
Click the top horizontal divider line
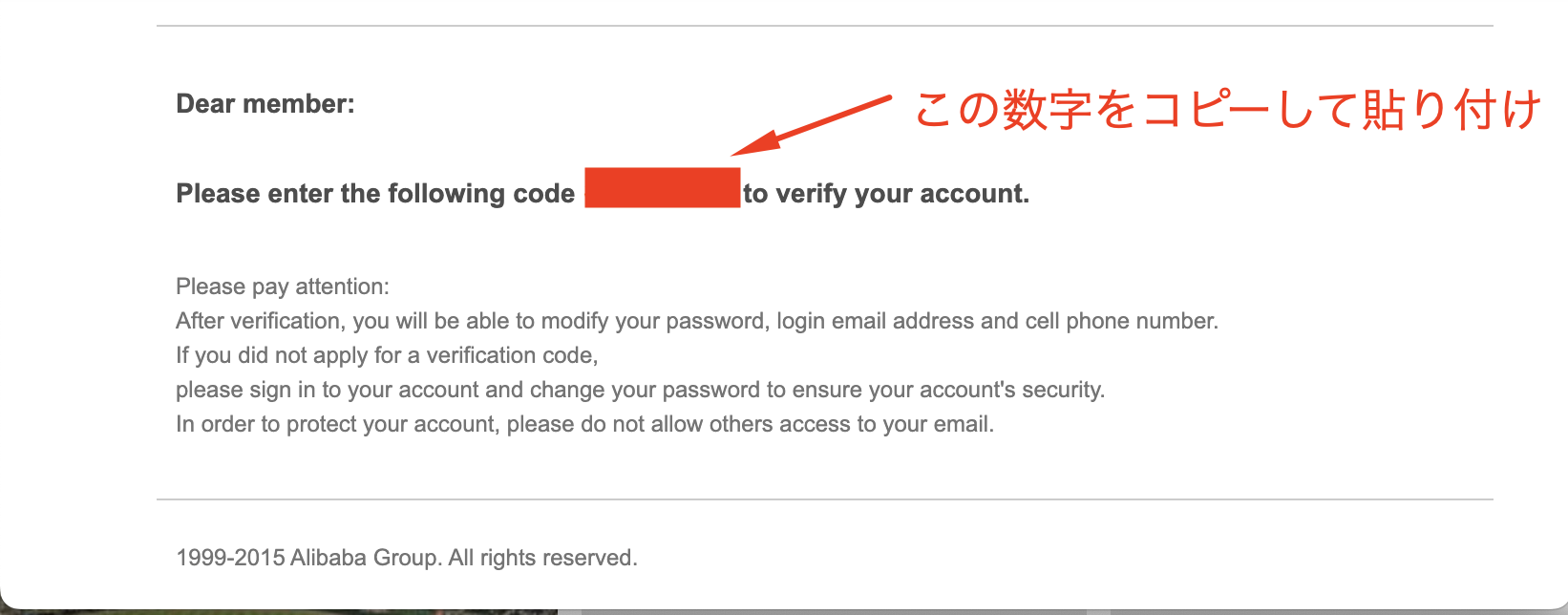click(x=825, y=26)
